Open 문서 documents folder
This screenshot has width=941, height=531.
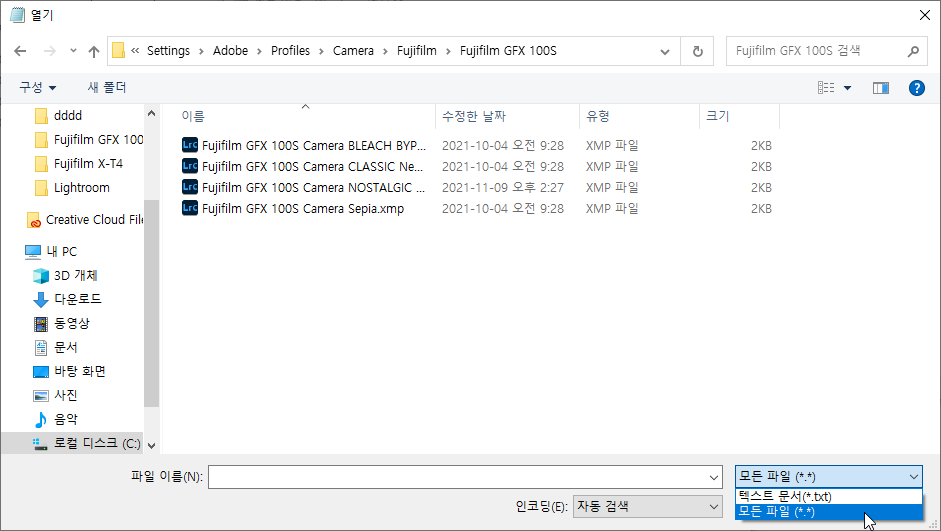[x=55, y=347]
